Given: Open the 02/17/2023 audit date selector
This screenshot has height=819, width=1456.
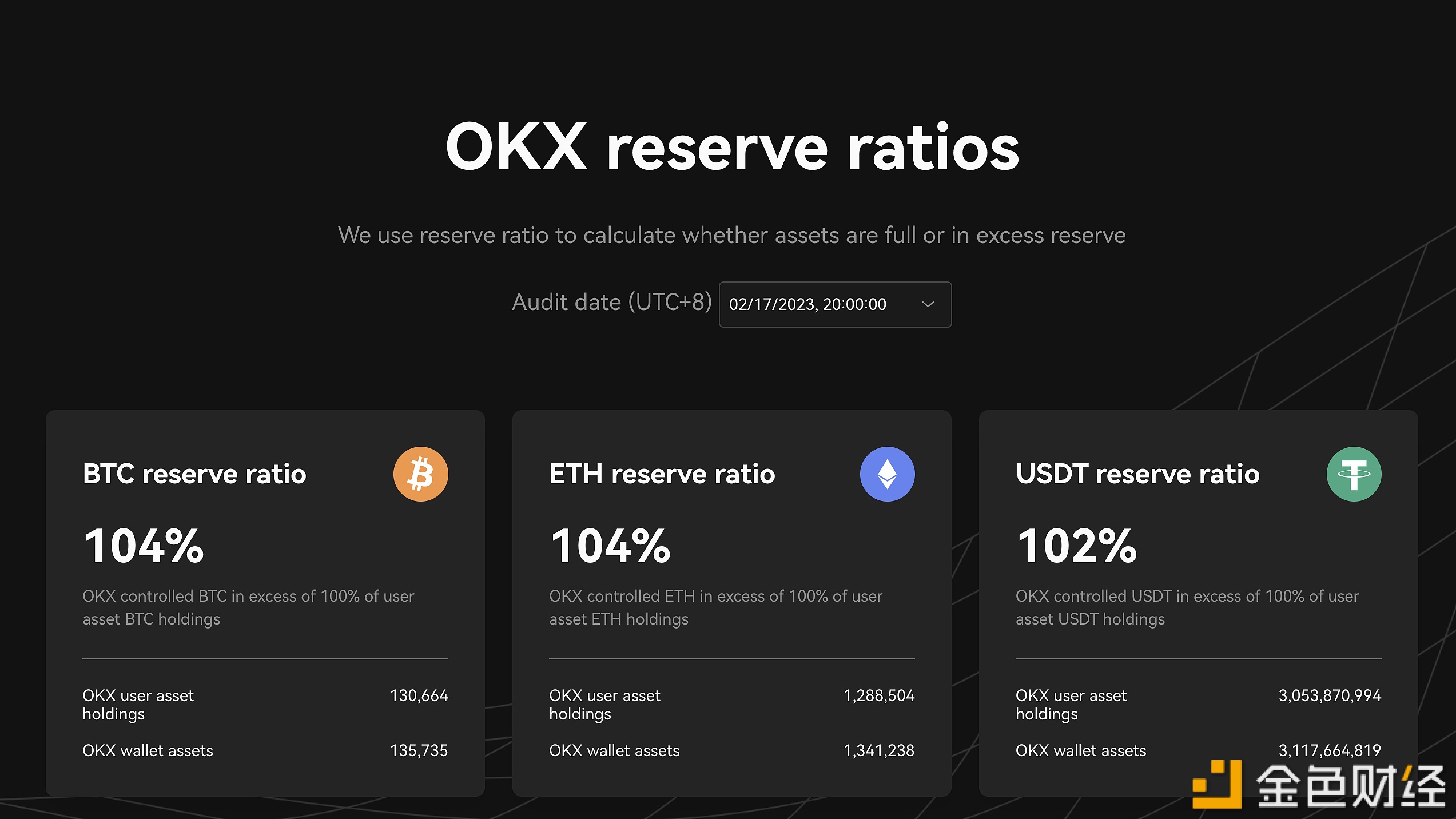Looking at the screenshot, I should pos(835,304).
